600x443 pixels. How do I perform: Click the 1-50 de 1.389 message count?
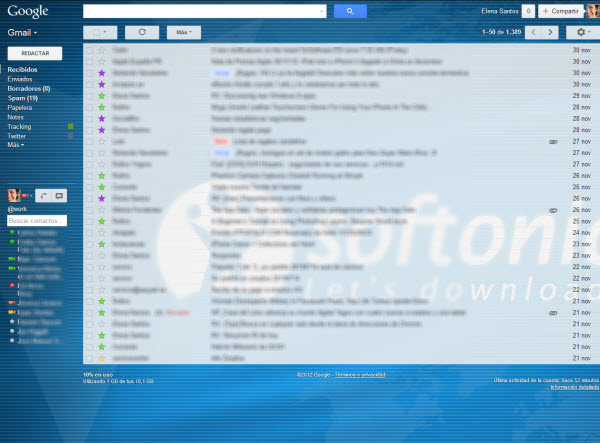tap(502, 32)
